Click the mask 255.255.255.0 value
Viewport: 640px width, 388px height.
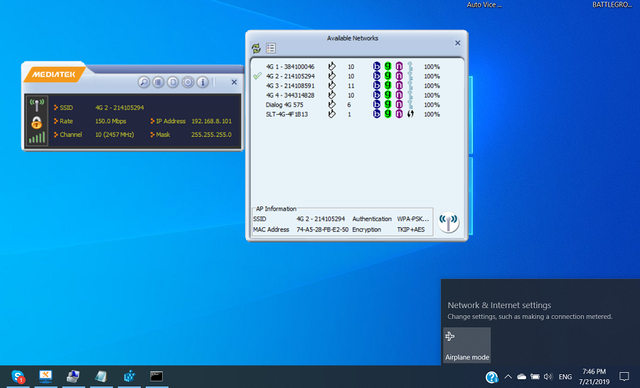pos(211,135)
